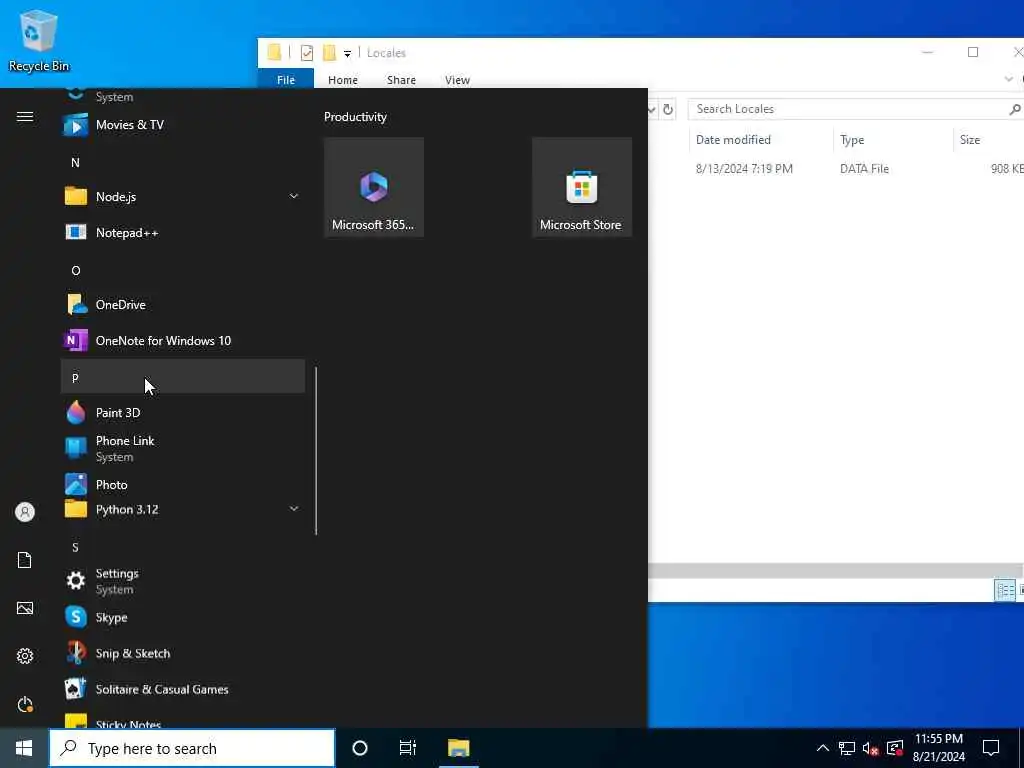This screenshot has width=1024, height=768.
Task: Open the File tab in Explorer
Action: click(x=286, y=80)
